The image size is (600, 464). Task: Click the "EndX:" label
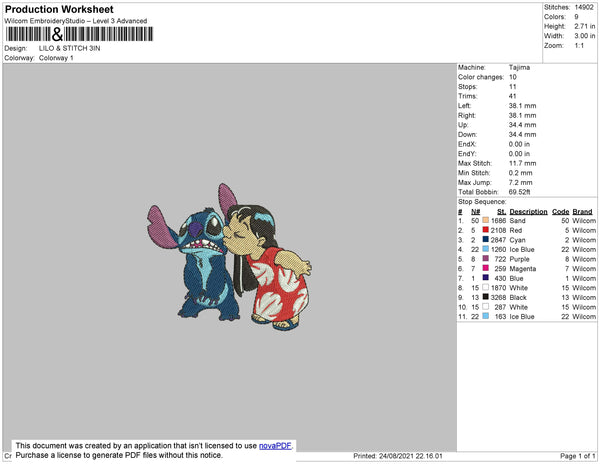point(467,144)
